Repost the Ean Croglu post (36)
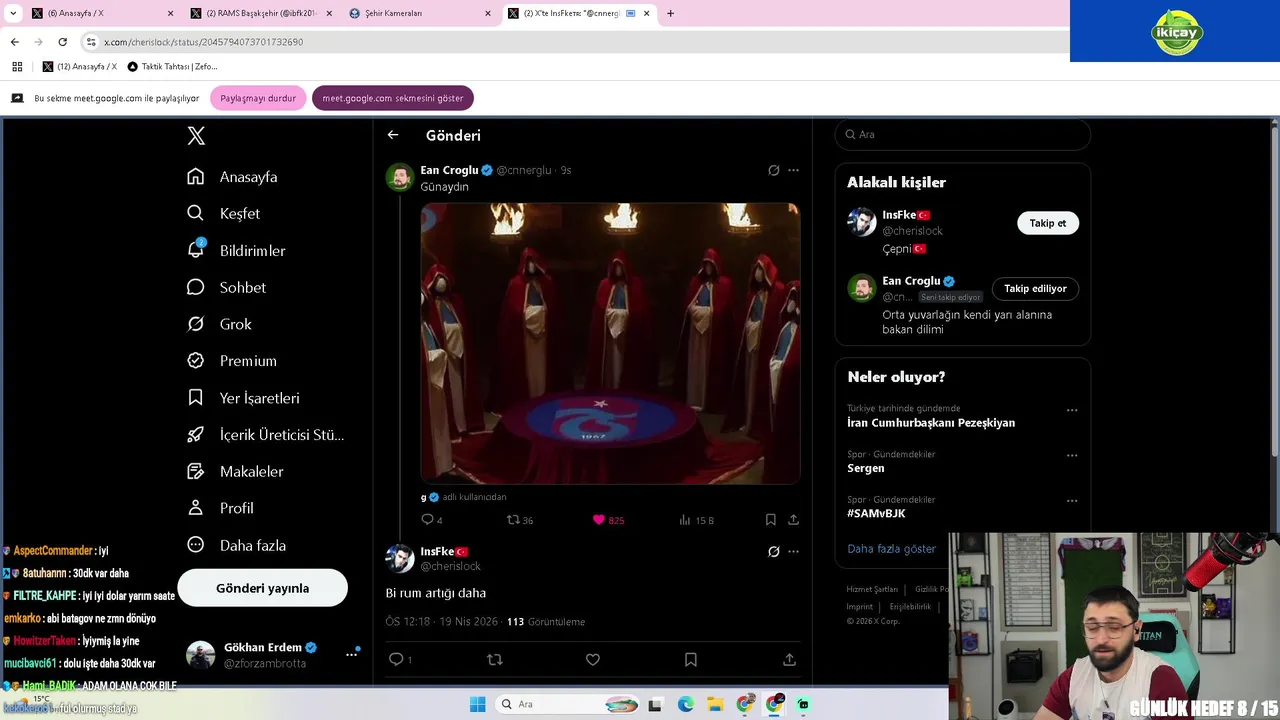Screen dimensions: 1280x720 (519, 520)
